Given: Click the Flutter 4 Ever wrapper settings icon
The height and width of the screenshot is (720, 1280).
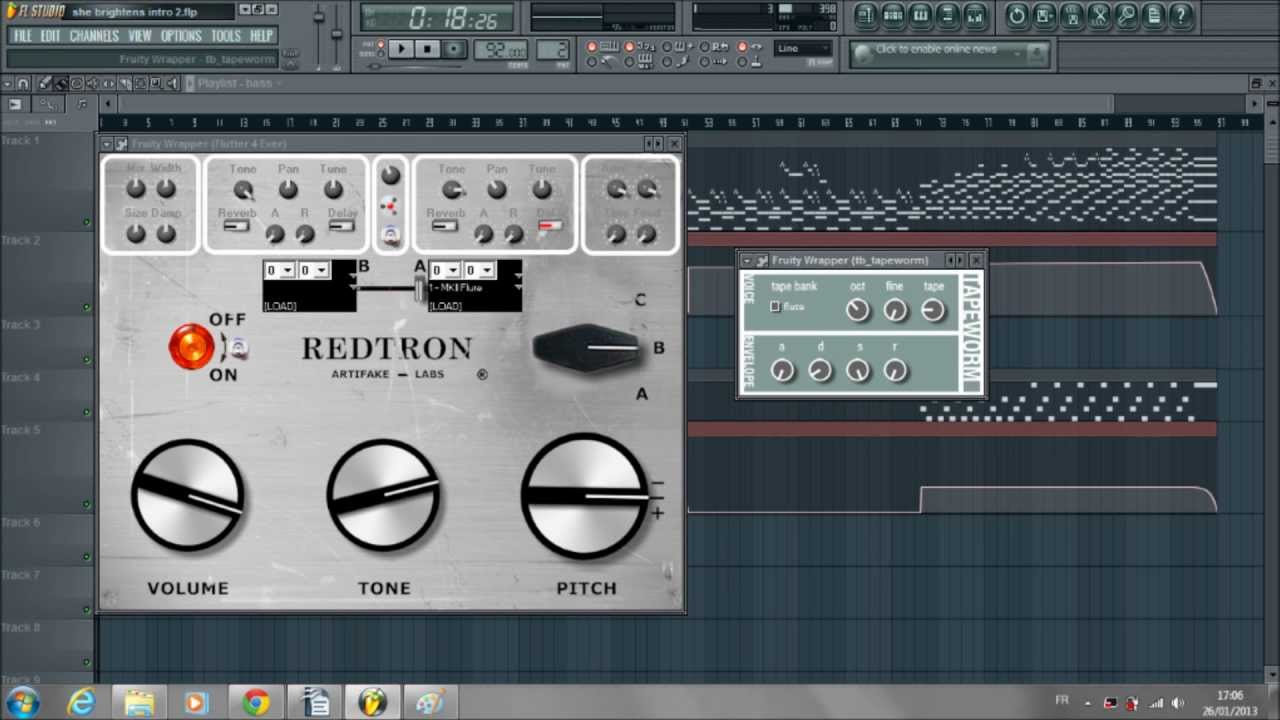Looking at the screenshot, I should (121, 144).
